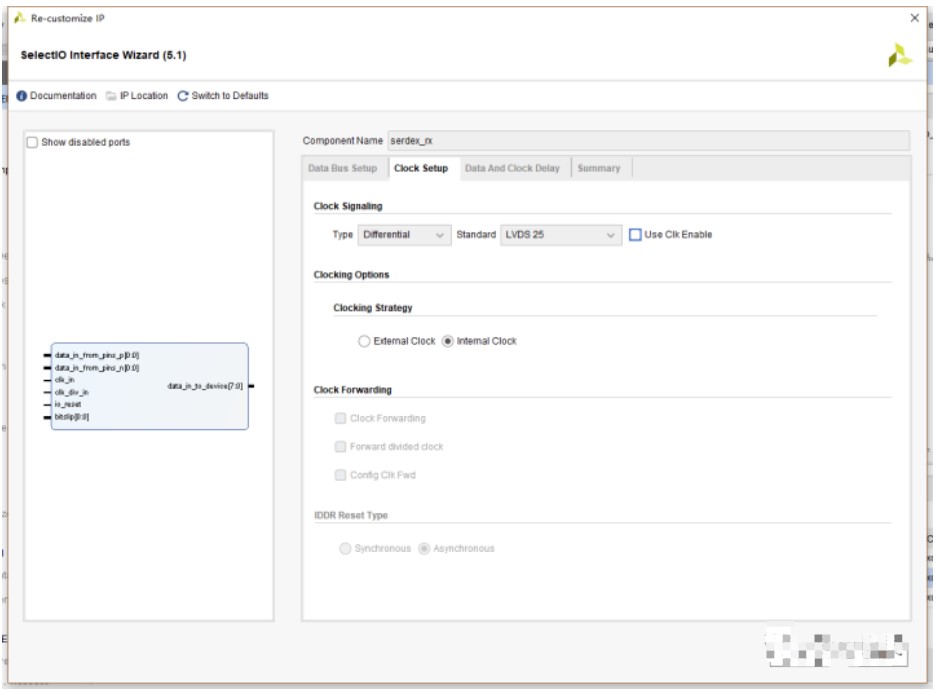
Task: Click the Documentation info icon
Action: [x=22, y=96]
